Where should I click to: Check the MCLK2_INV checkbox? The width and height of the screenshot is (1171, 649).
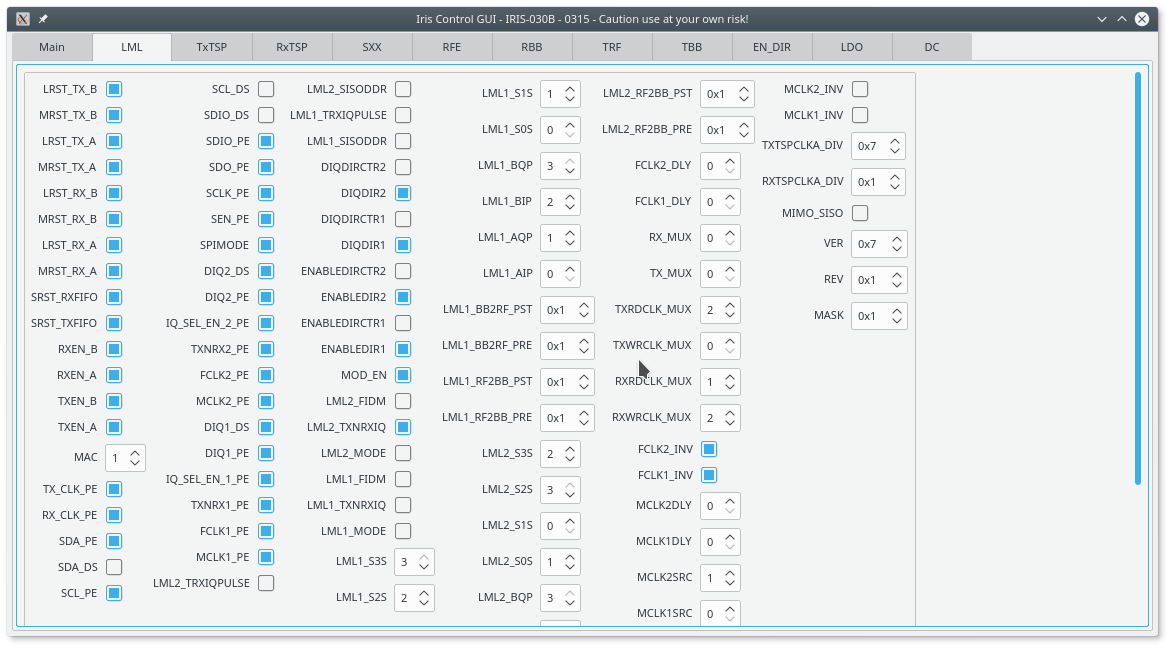[860, 89]
